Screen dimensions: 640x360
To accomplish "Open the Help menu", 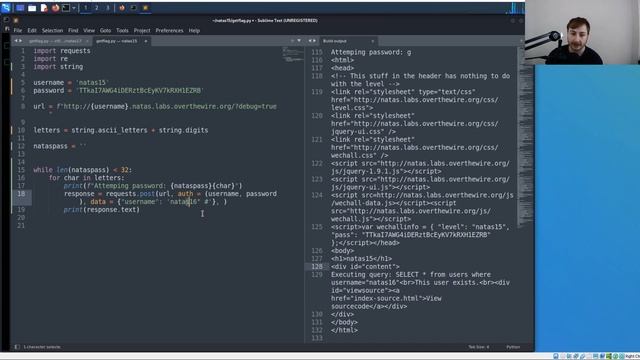I will (194, 31).
